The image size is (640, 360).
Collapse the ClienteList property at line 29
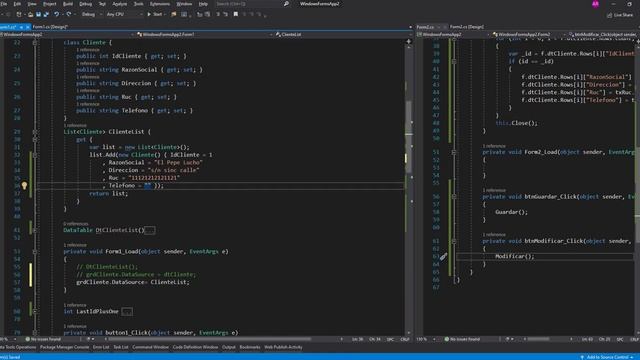[35, 132]
